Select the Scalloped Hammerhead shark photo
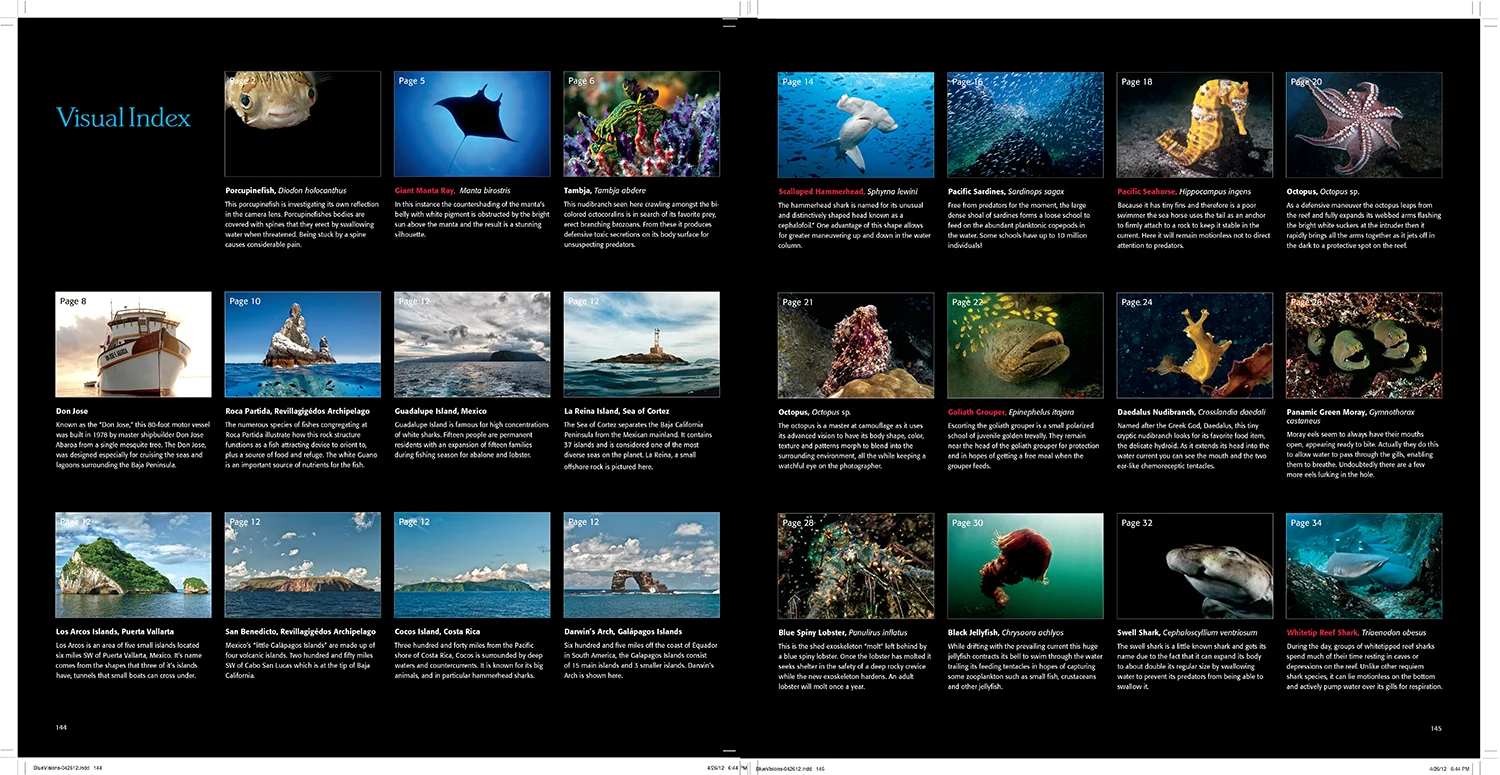This screenshot has width=1500, height=775. pos(856,124)
